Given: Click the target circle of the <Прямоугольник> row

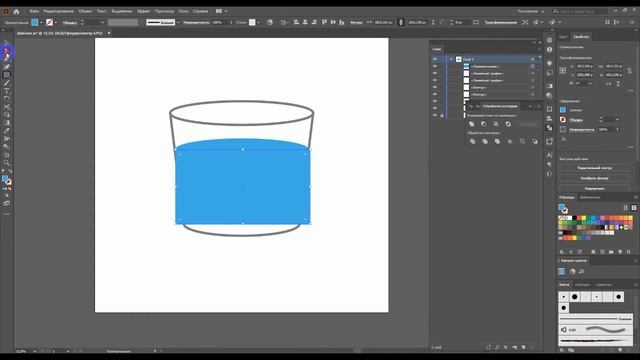Looking at the screenshot, I should (x=533, y=66).
